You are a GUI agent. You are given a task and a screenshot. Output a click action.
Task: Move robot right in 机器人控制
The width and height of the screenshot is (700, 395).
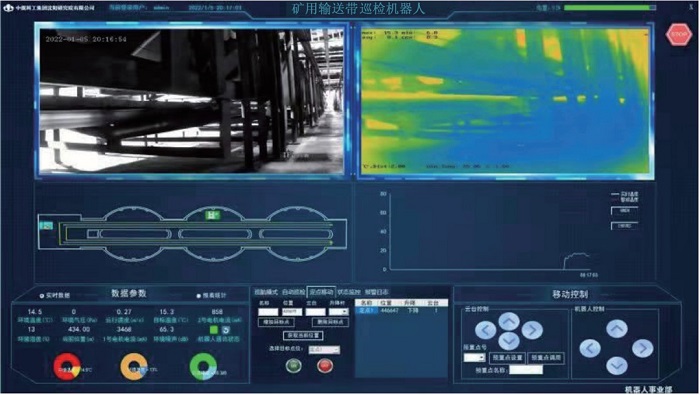(x=642, y=348)
